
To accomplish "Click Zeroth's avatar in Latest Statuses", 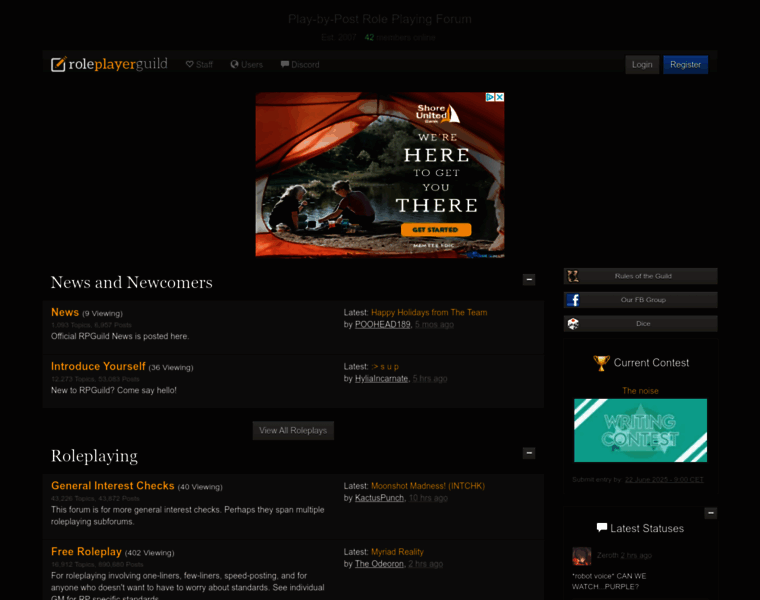I will click(x=582, y=556).
